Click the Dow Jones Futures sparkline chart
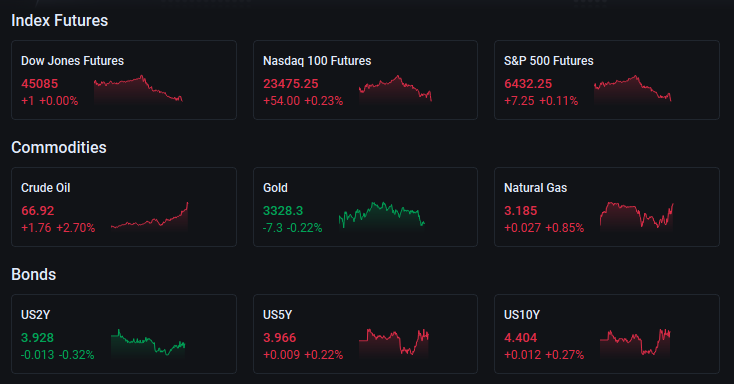The image size is (734, 384). click(x=138, y=89)
